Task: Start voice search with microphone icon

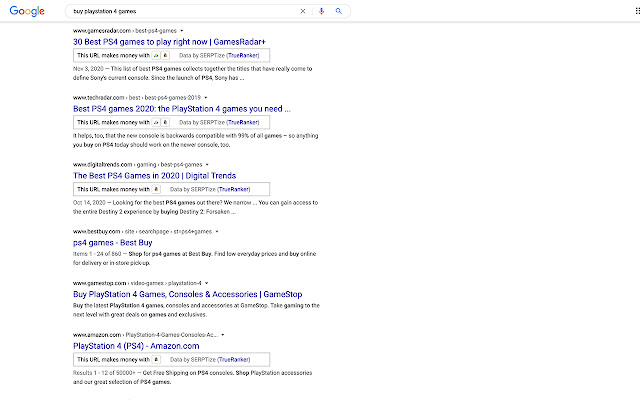Action: [322, 11]
